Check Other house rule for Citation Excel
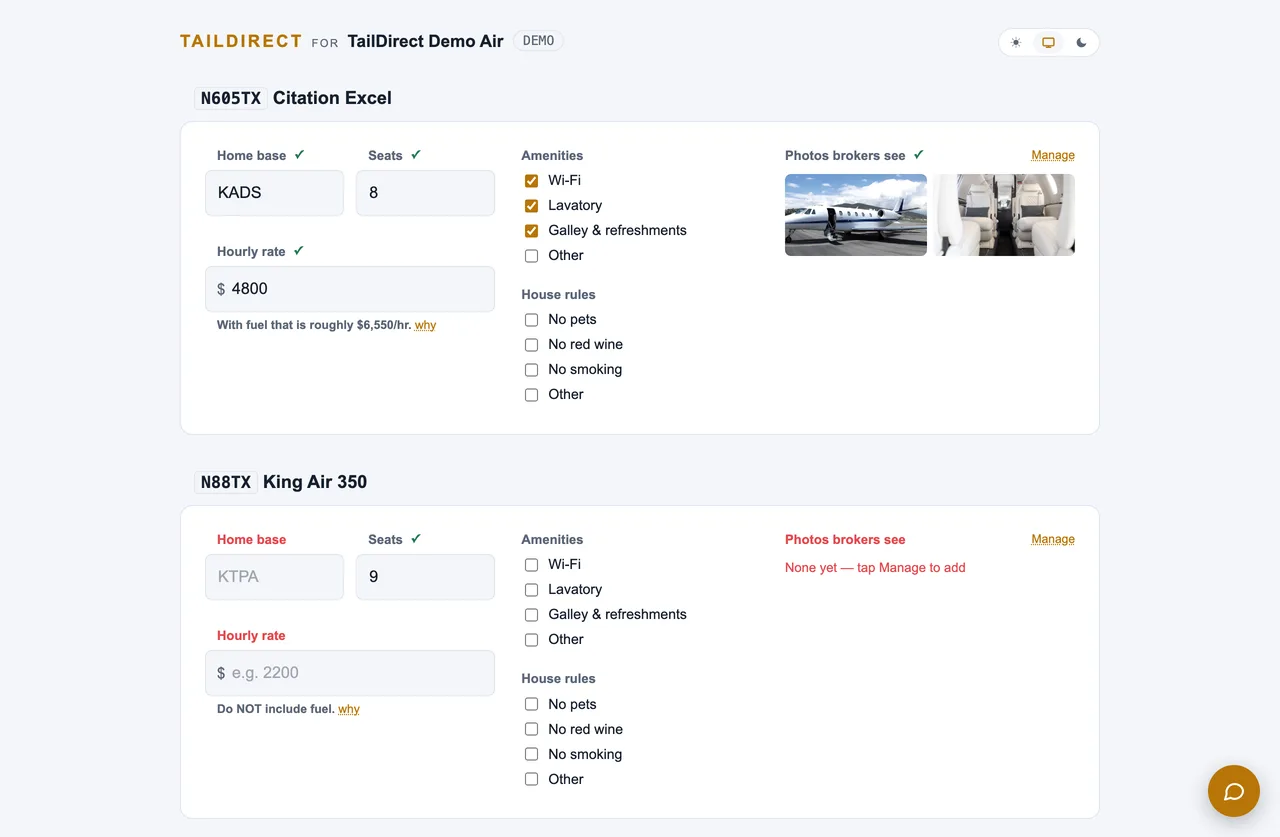1280x837 pixels. click(532, 395)
